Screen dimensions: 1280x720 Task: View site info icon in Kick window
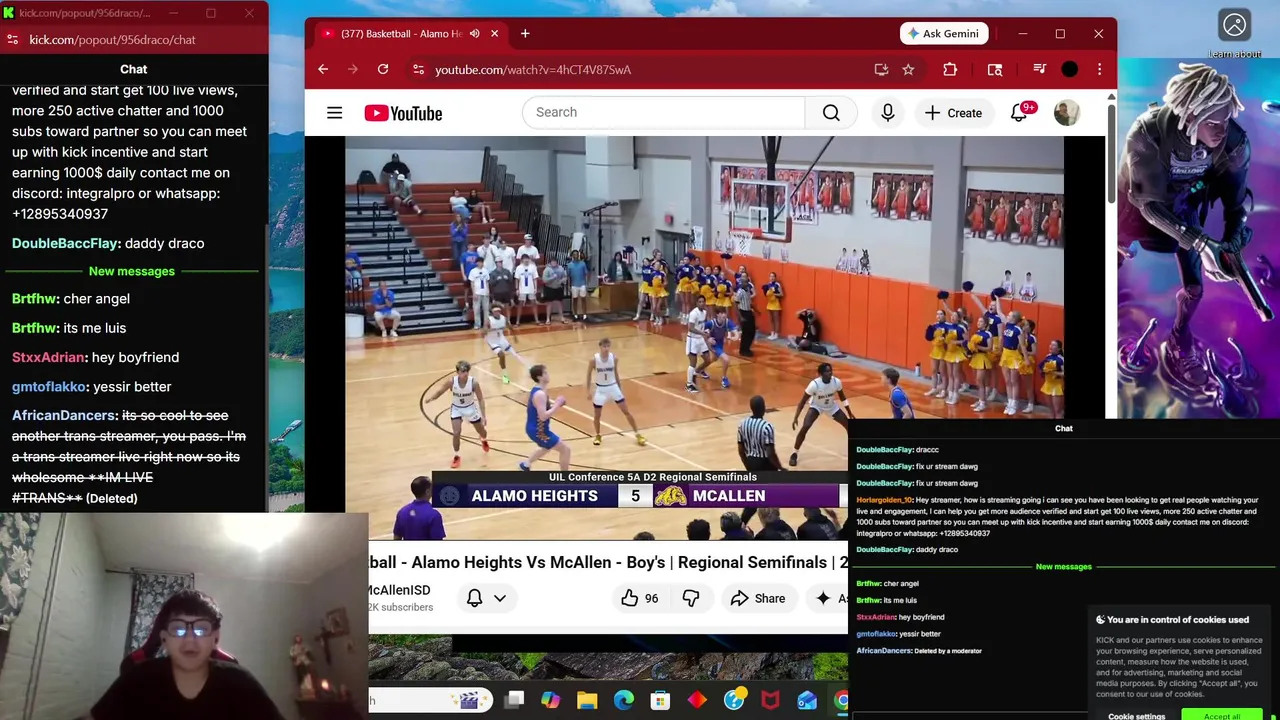coord(12,40)
